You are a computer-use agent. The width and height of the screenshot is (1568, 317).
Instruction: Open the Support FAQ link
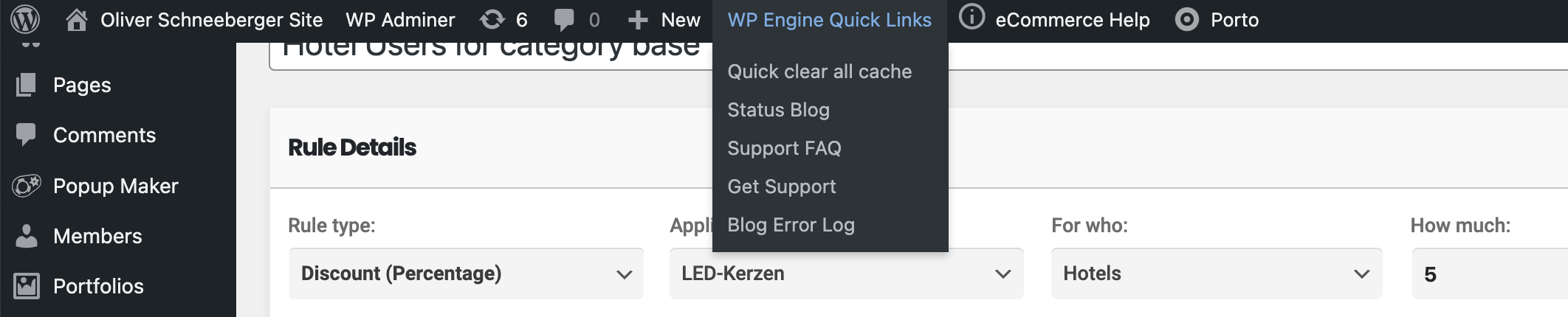point(784,148)
